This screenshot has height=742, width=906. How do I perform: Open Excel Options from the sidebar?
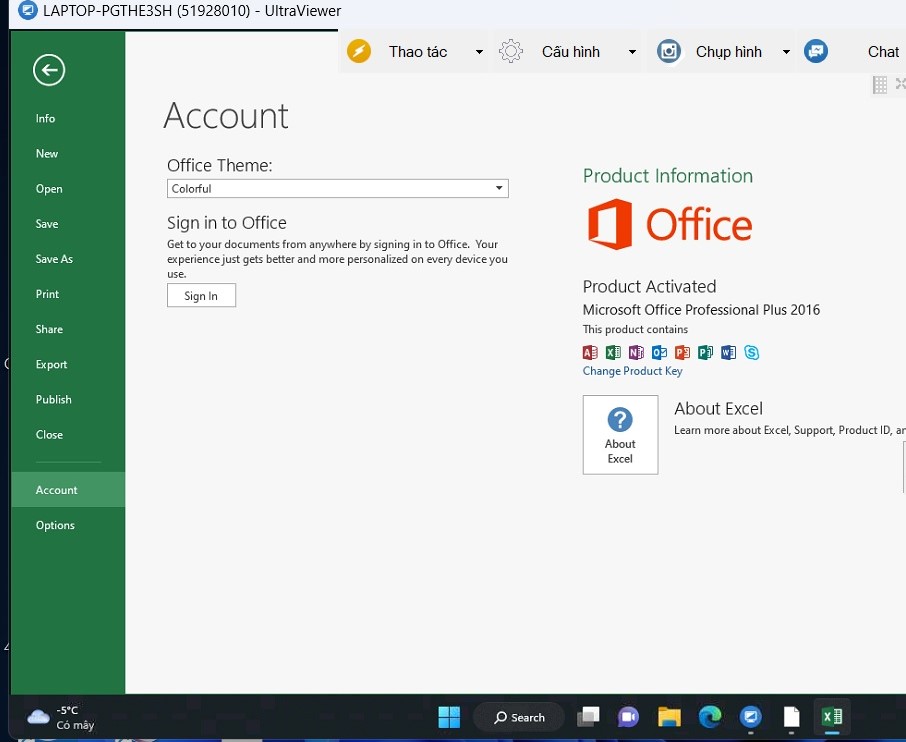click(55, 525)
